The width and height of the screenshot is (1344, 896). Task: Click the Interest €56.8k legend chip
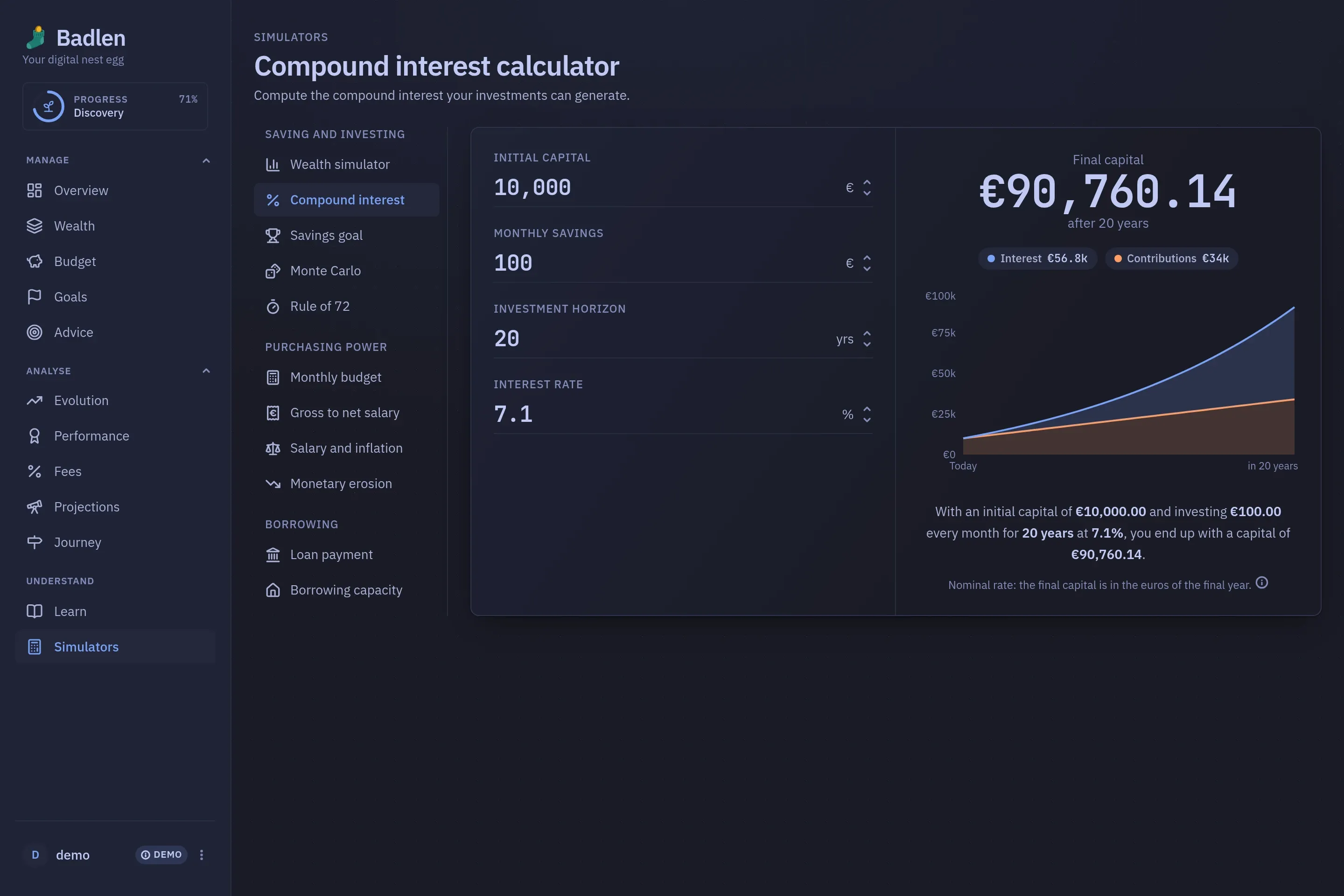point(1038,258)
